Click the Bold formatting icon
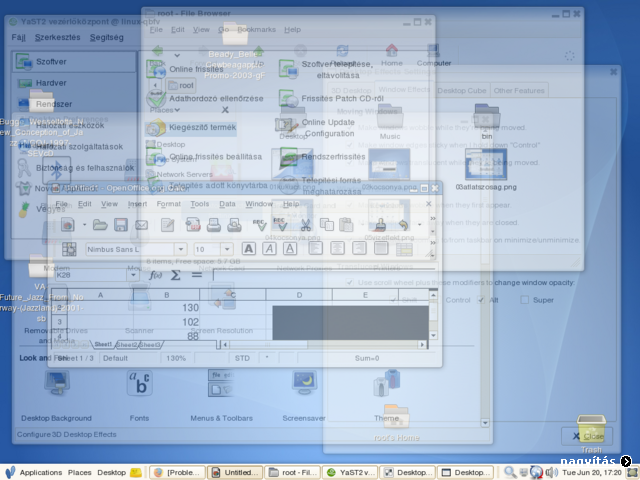Image resolution: width=640 pixels, height=480 pixels. (x=247, y=249)
